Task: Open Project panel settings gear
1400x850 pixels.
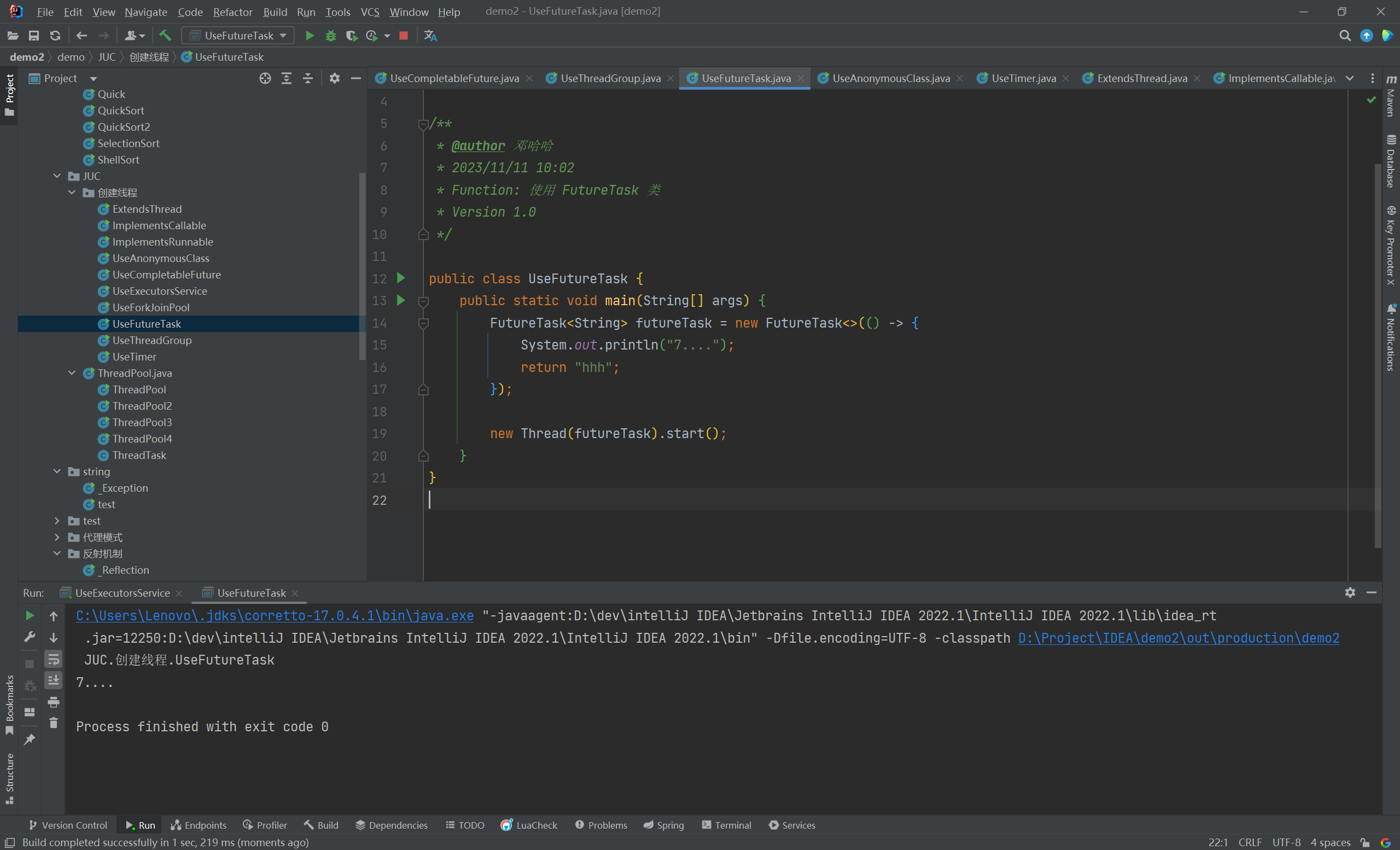Action: point(335,78)
